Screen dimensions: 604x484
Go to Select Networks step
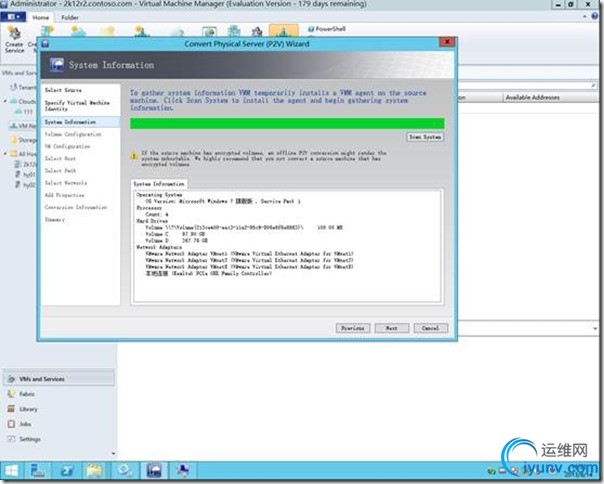(66, 183)
